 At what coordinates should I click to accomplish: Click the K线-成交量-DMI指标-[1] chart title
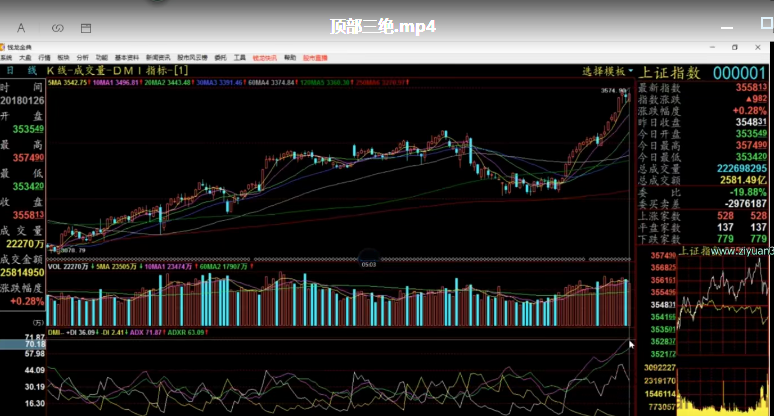point(117,71)
